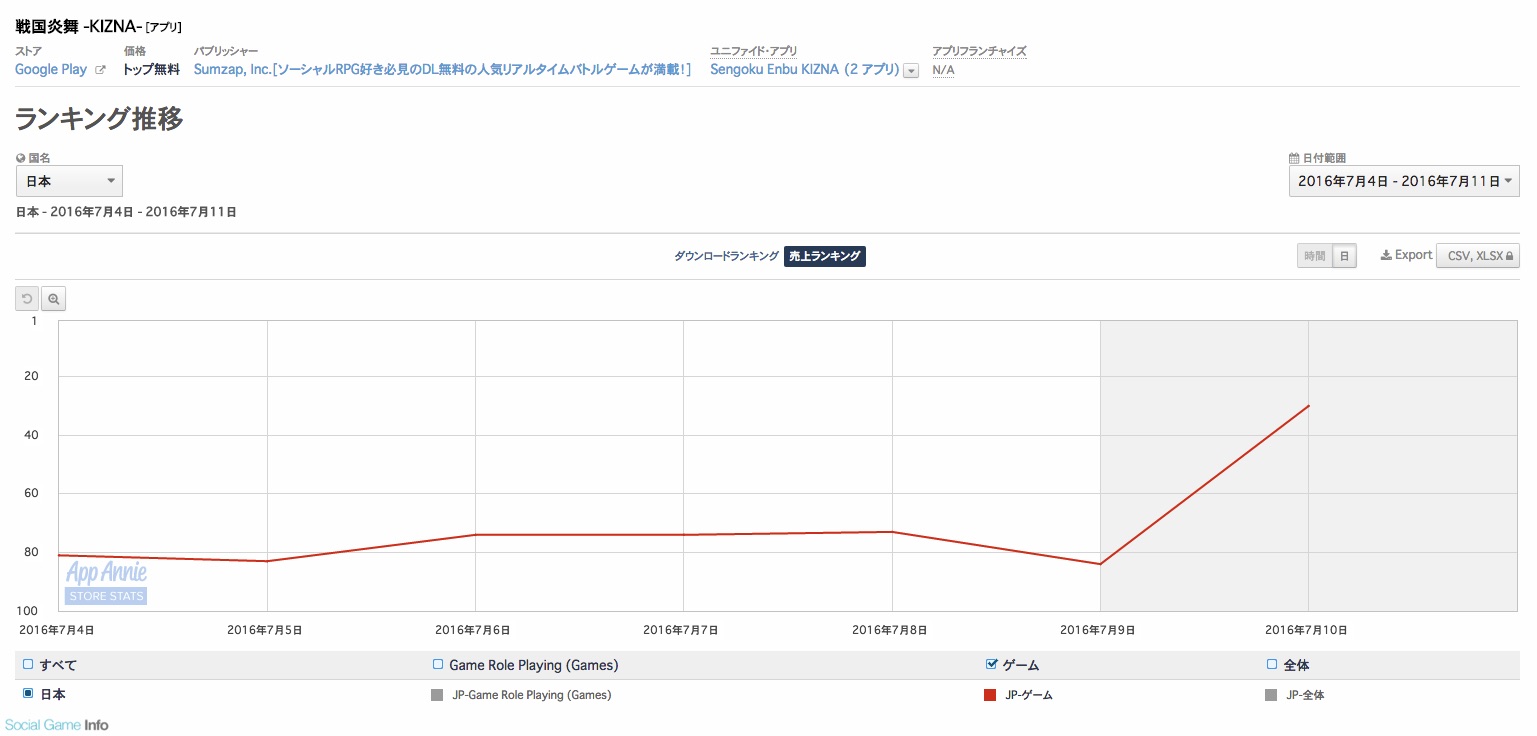Image resolution: width=1537 pixels, height=736 pixels.
Task: Click the トップ無料 price value
Action: click(x=151, y=70)
